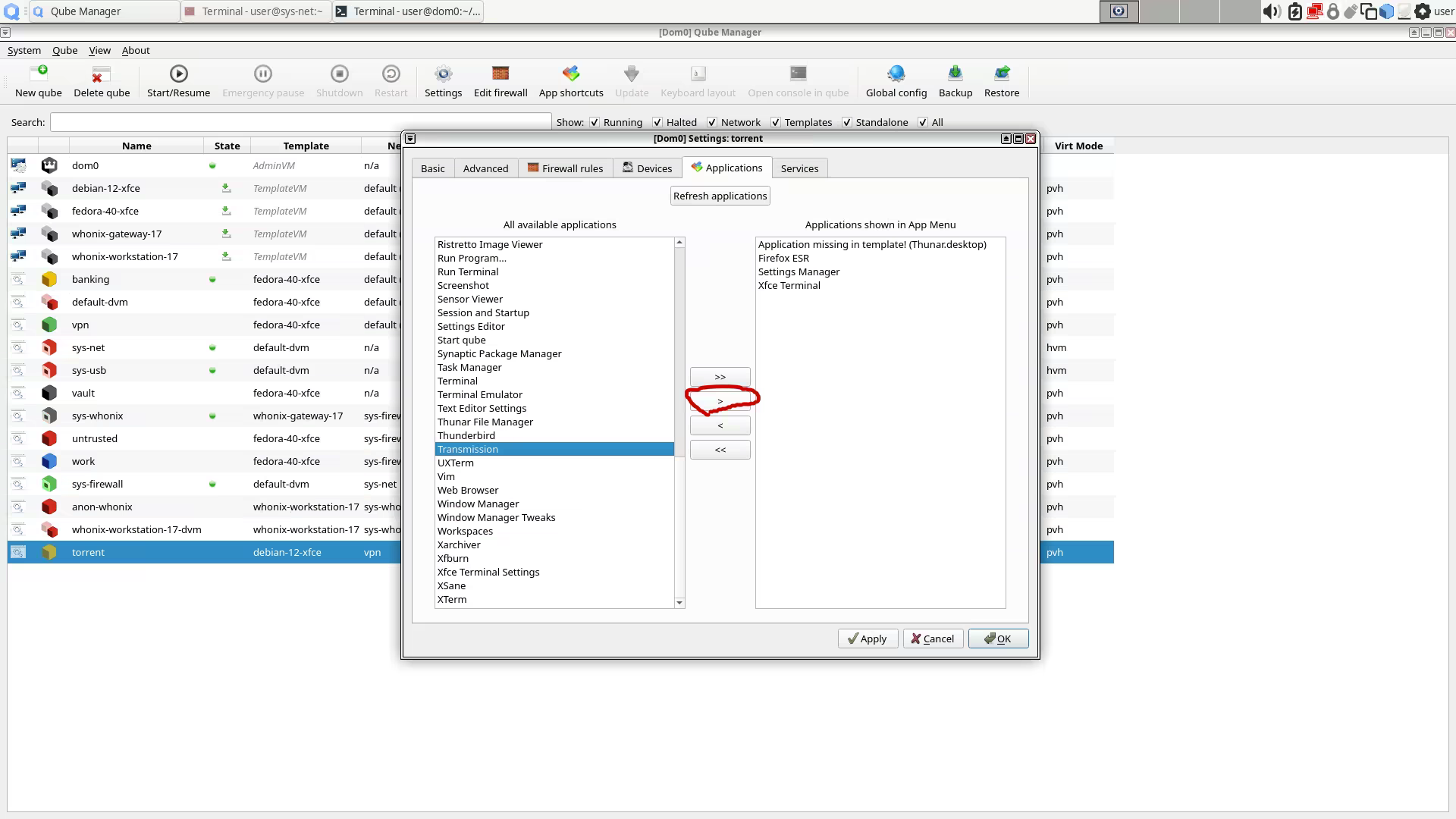Click the >> add all button

click(720, 377)
